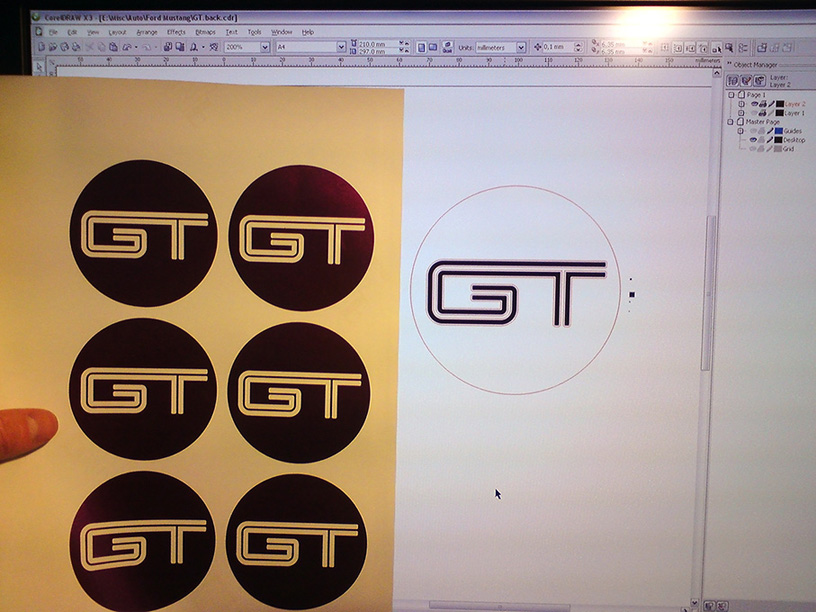Open the Units millimeters dropdown
The height and width of the screenshot is (612, 816).
(x=521, y=47)
